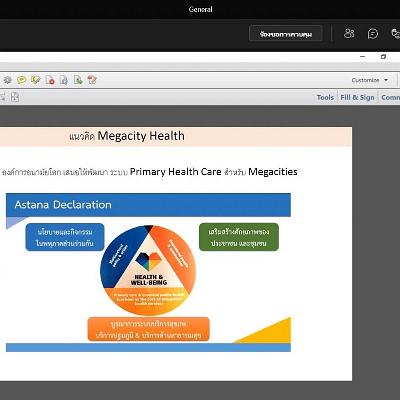Select the yellow sticky note comment tool
This screenshot has height=400, width=400.
coord(22,80)
